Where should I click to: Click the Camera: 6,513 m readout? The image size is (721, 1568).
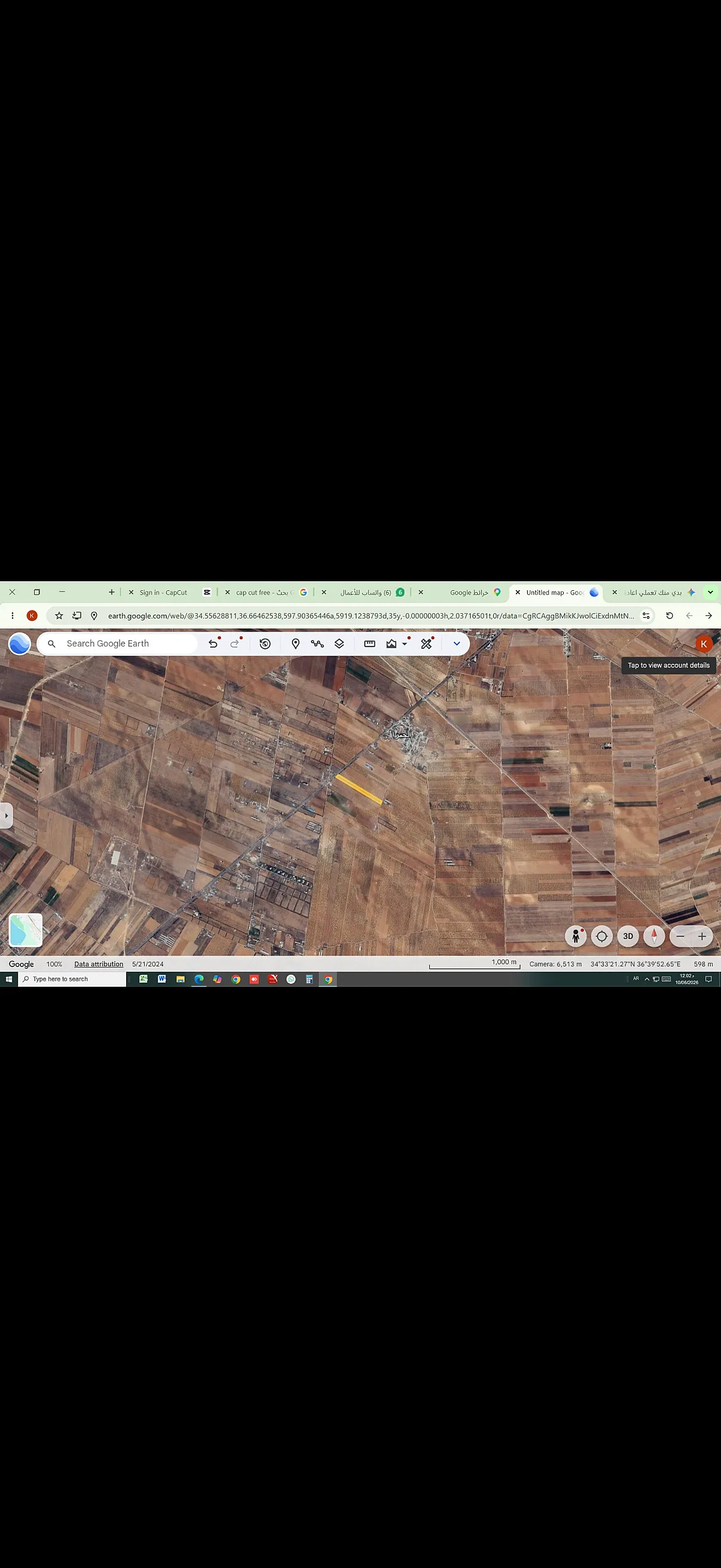pos(555,964)
